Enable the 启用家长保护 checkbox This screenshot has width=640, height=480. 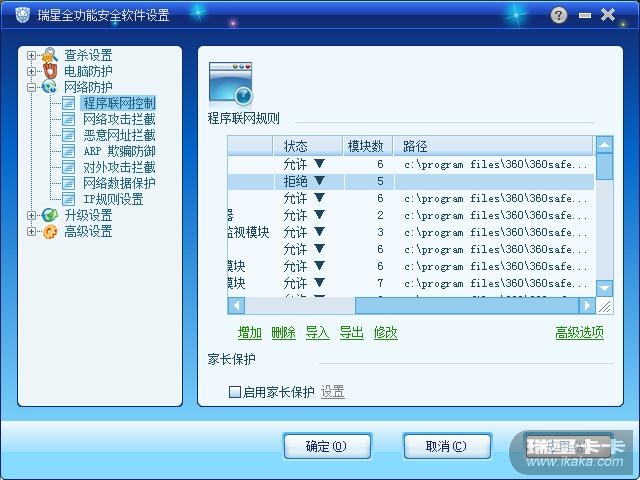pos(235,392)
